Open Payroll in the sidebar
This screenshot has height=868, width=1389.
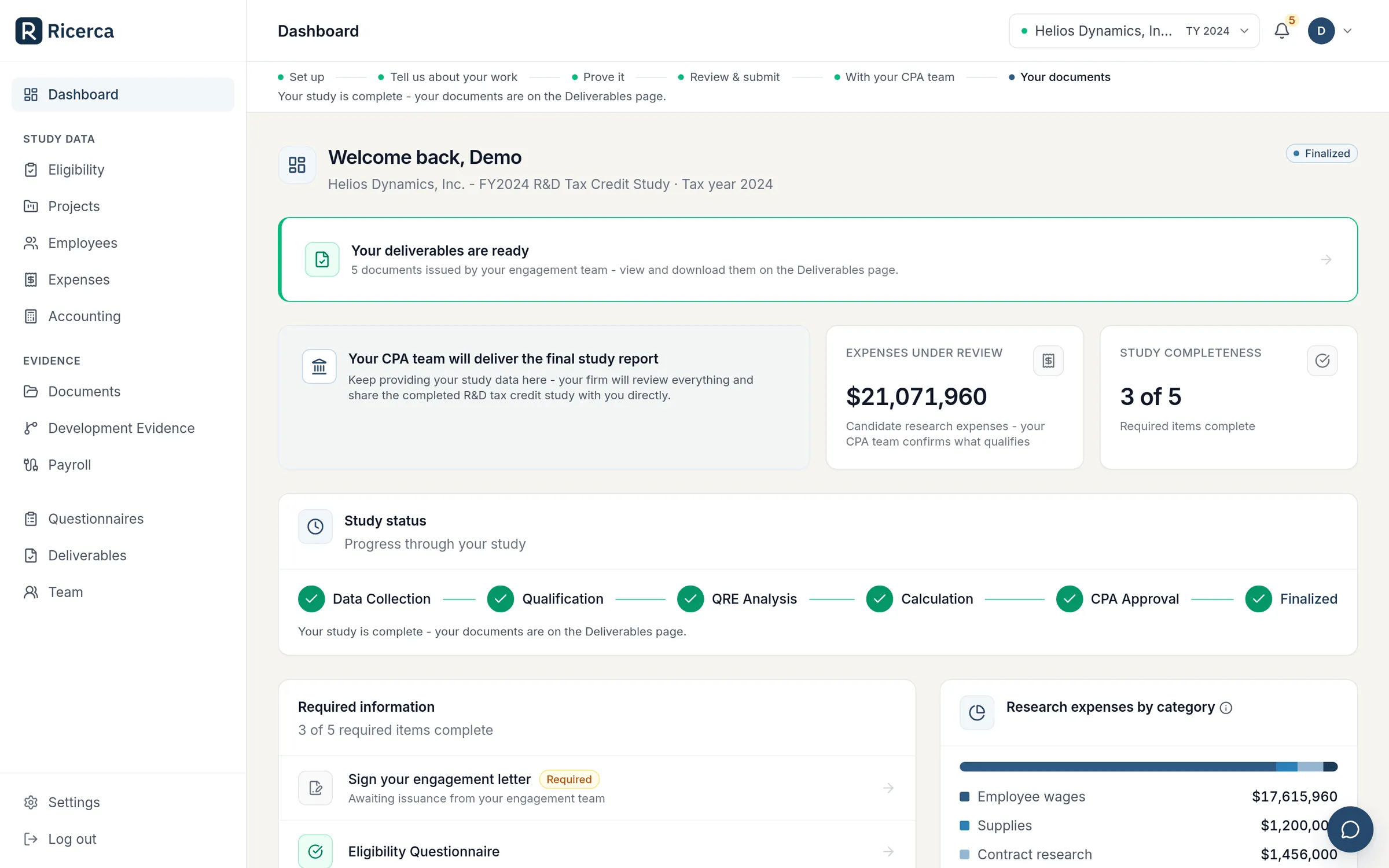(x=123, y=465)
